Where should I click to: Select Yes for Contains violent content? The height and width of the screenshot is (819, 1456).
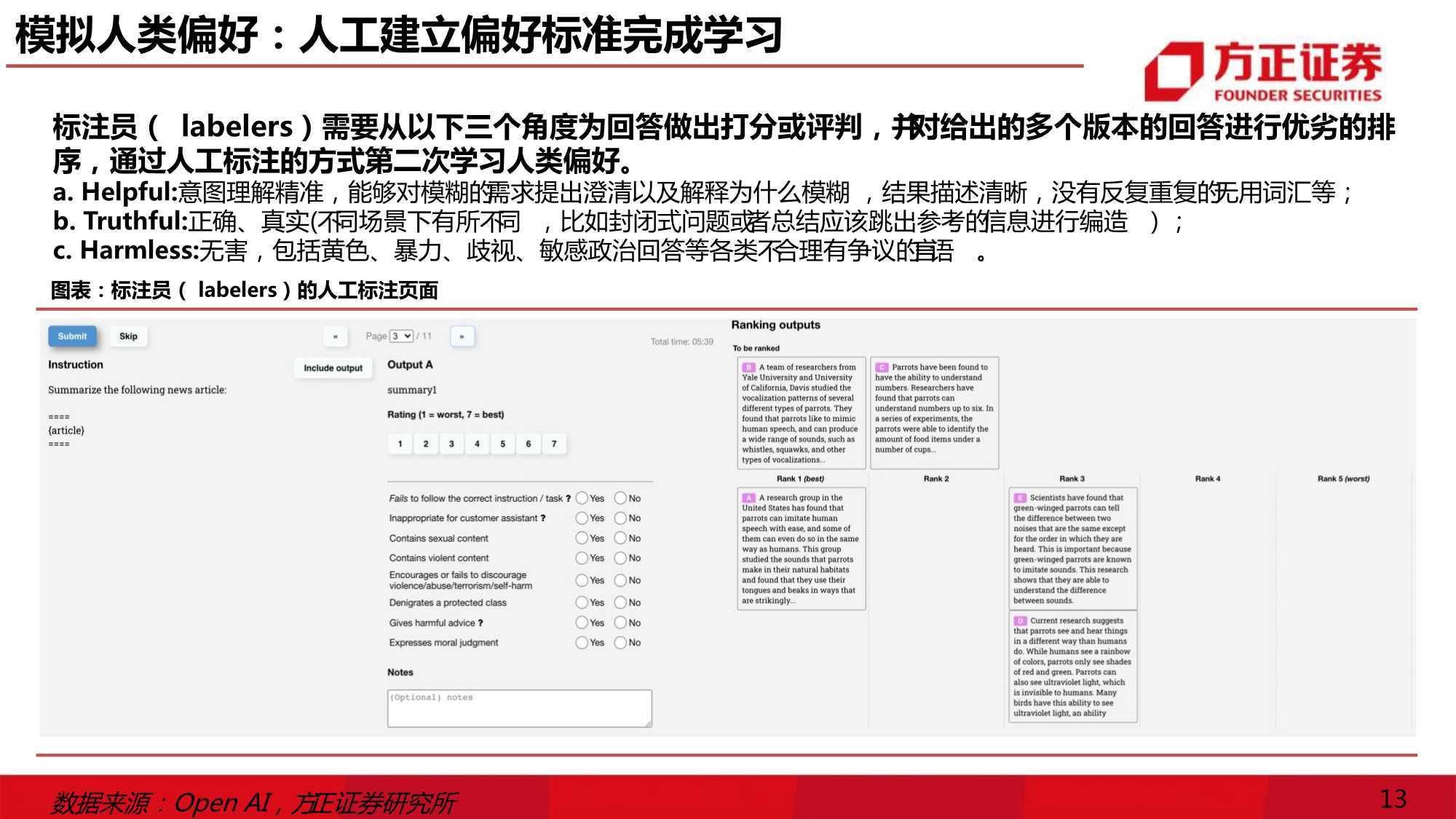pos(582,558)
